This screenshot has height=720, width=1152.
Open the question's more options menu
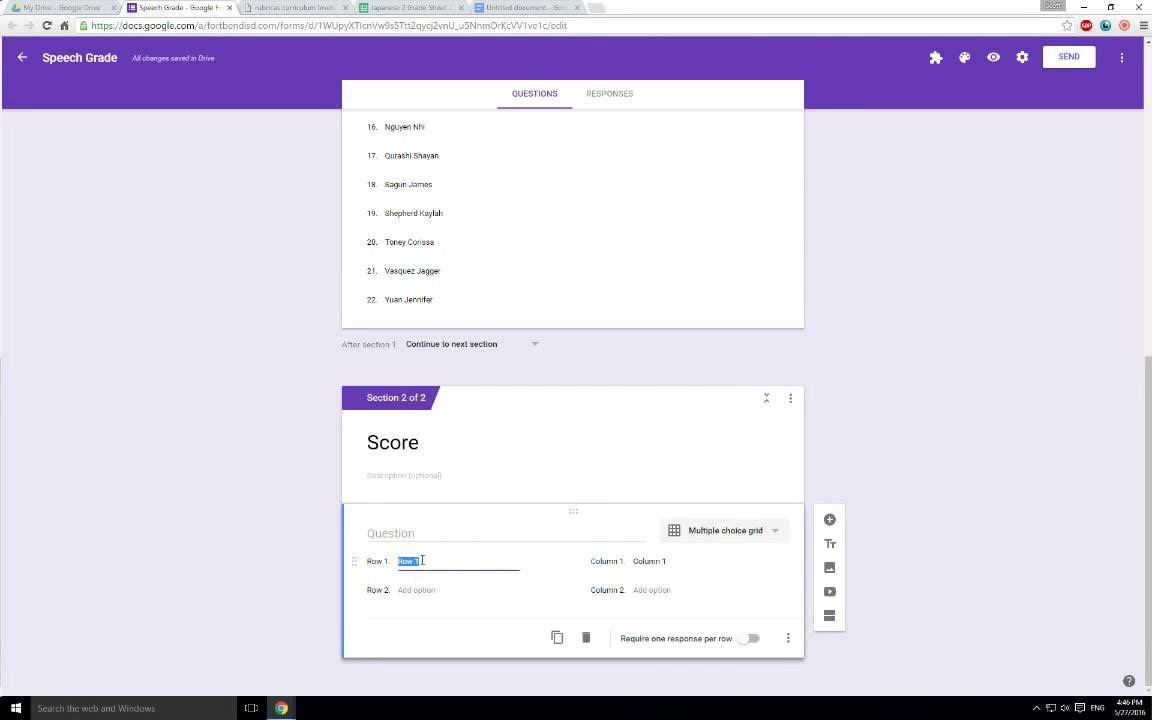click(x=788, y=638)
